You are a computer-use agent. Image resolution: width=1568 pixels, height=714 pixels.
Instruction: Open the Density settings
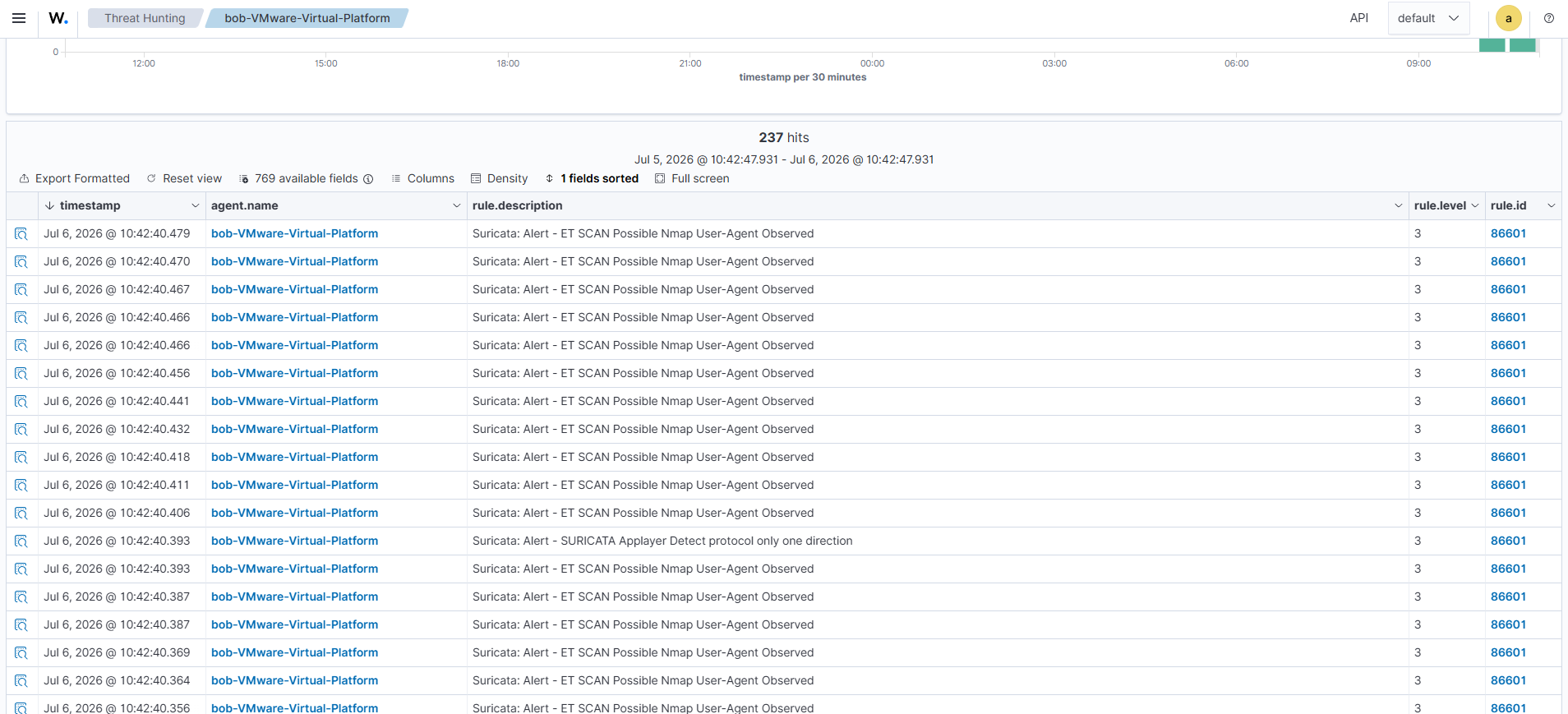(x=499, y=178)
